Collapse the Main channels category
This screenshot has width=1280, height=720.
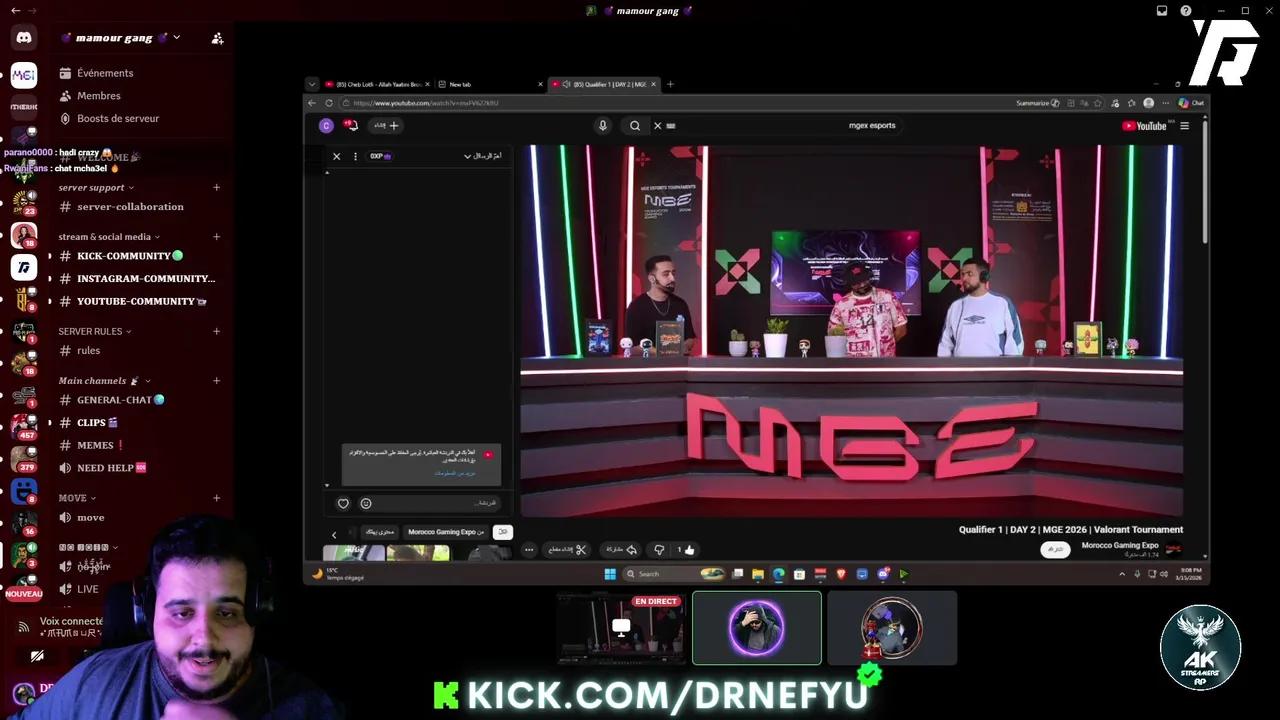[105, 381]
